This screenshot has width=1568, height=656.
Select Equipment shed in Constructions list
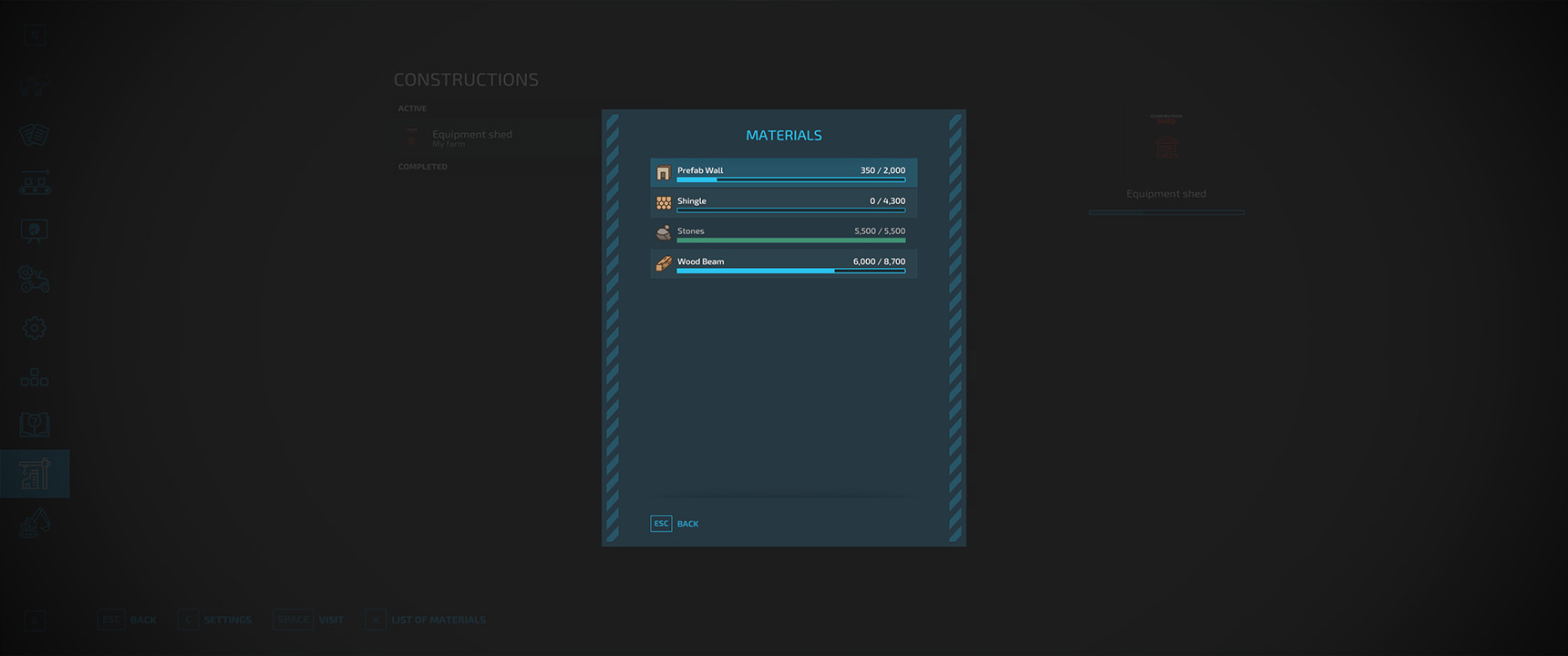pyautogui.click(x=500, y=138)
